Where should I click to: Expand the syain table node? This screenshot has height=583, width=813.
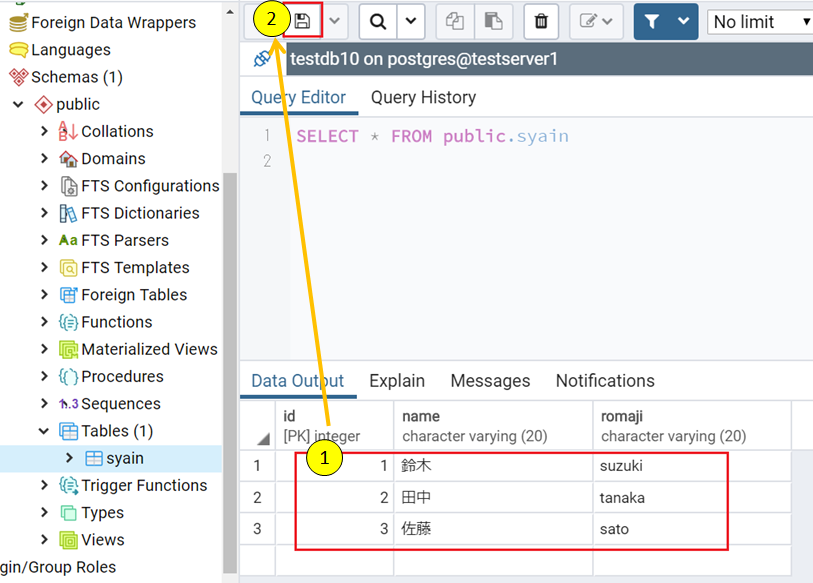(69, 458)
